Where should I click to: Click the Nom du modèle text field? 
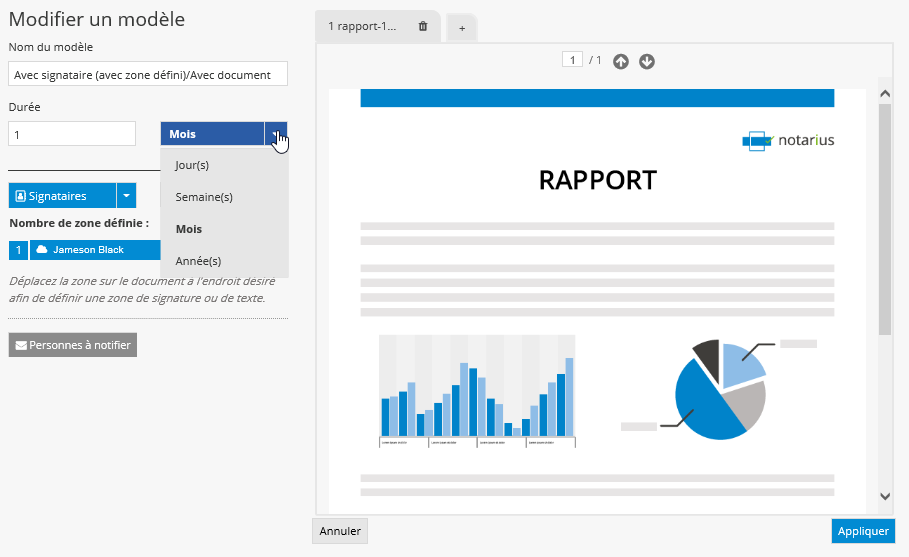tap(148, 75)
